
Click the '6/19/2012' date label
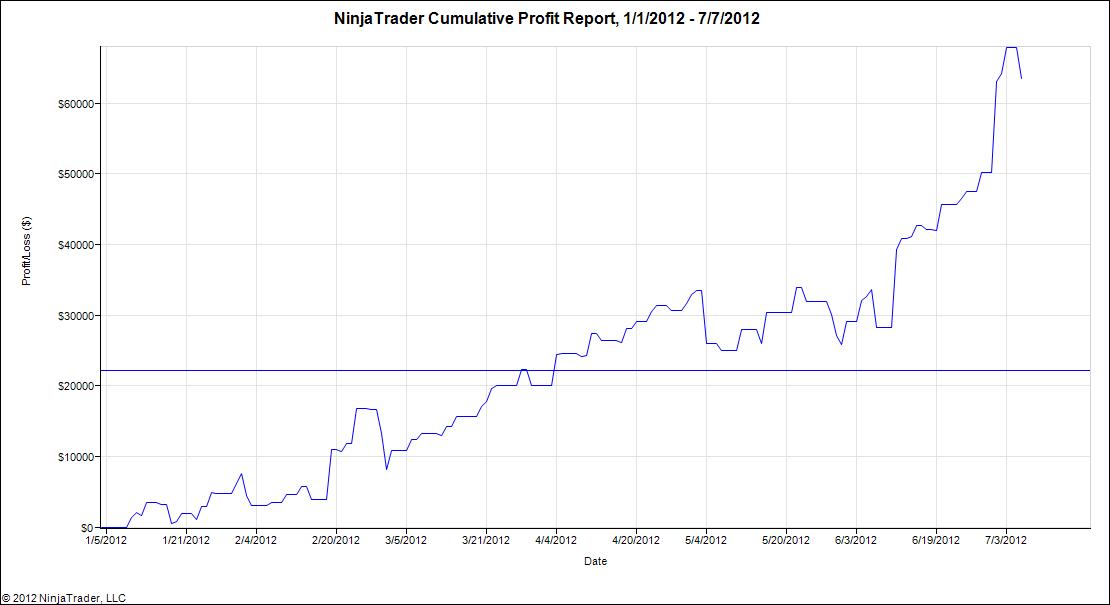937,540
